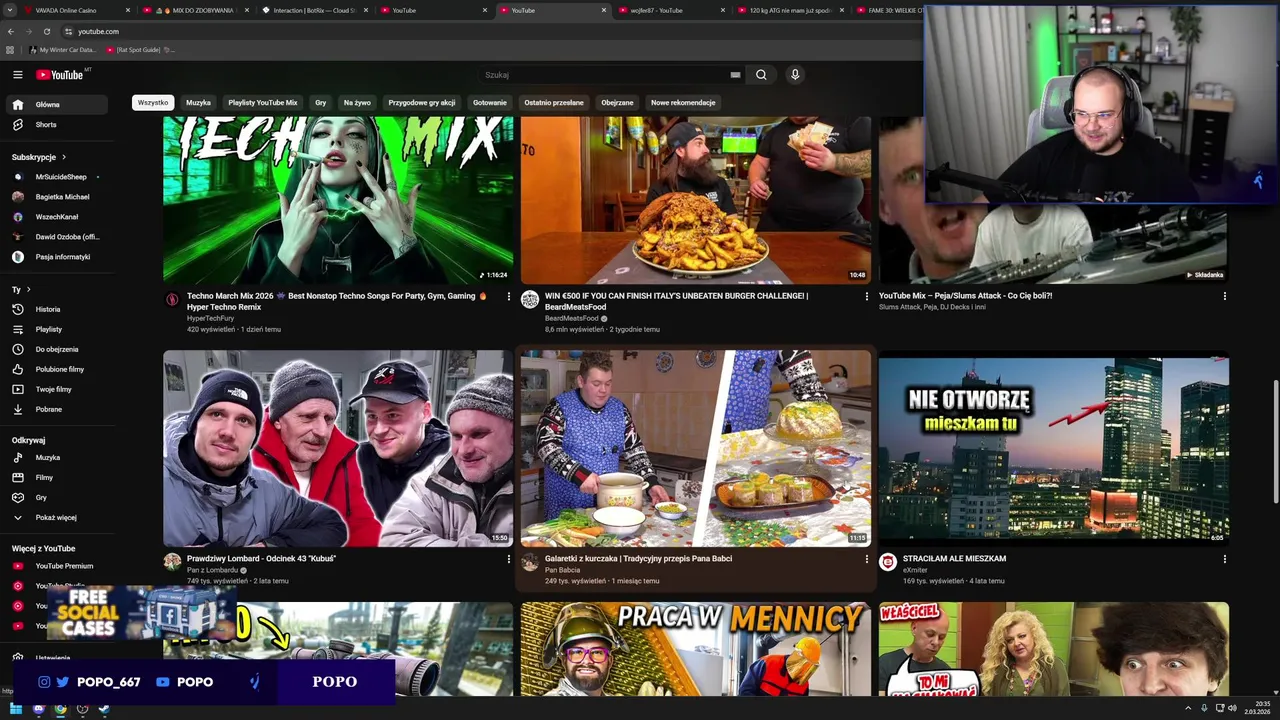Select the Wszystko filter chip

(153, 102)
